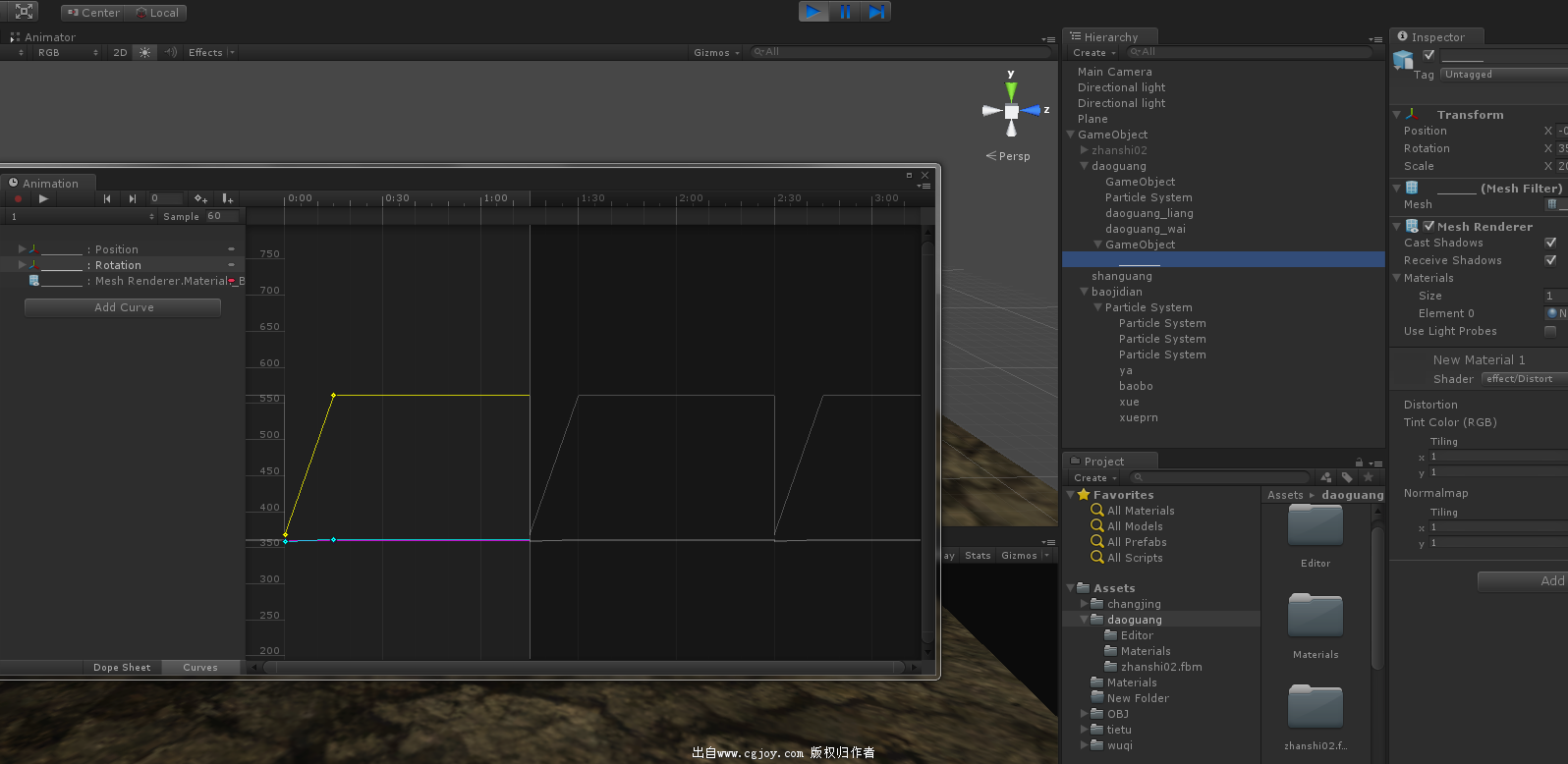Toggle the Local handle rotation button
1568x764 pixels.
click(x=156, y=13)
